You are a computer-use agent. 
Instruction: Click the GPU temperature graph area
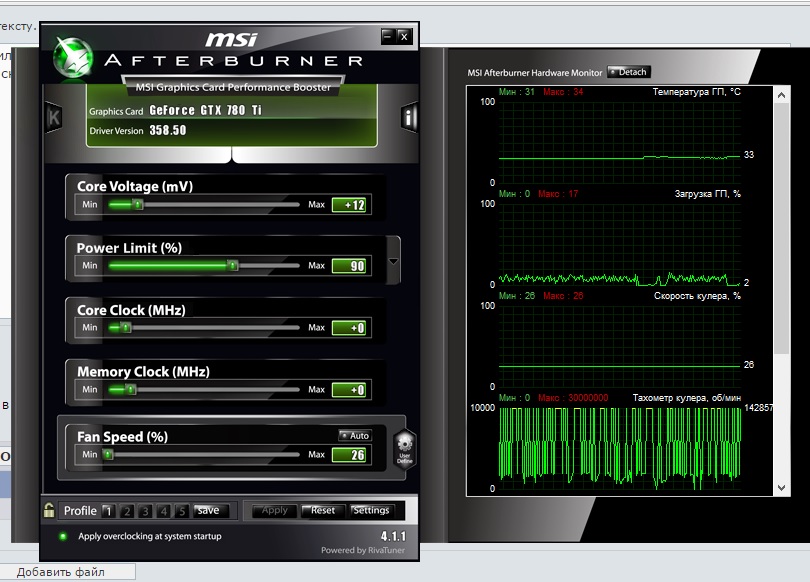pos(619,142)
